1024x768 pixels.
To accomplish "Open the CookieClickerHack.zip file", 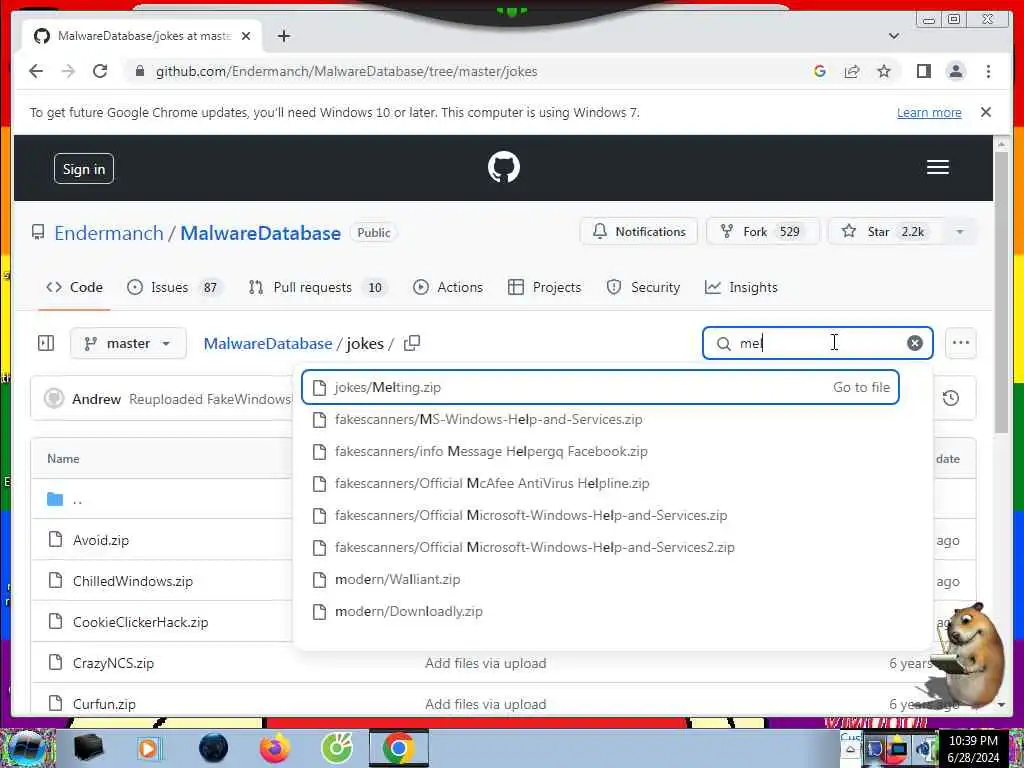I will click(x=140, y=622).
